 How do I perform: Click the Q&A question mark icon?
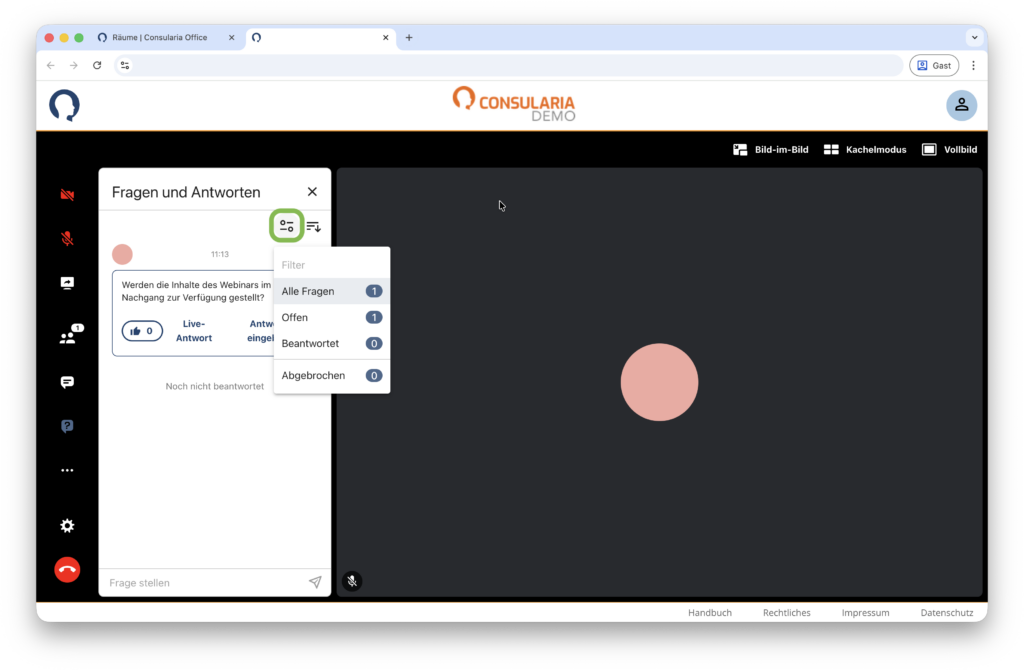pyautogui.click(x=67, y=426)
